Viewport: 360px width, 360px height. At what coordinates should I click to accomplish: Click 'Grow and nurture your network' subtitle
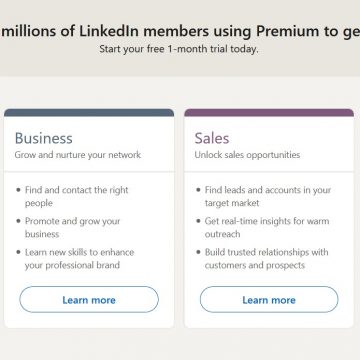(x=78, y=155)
